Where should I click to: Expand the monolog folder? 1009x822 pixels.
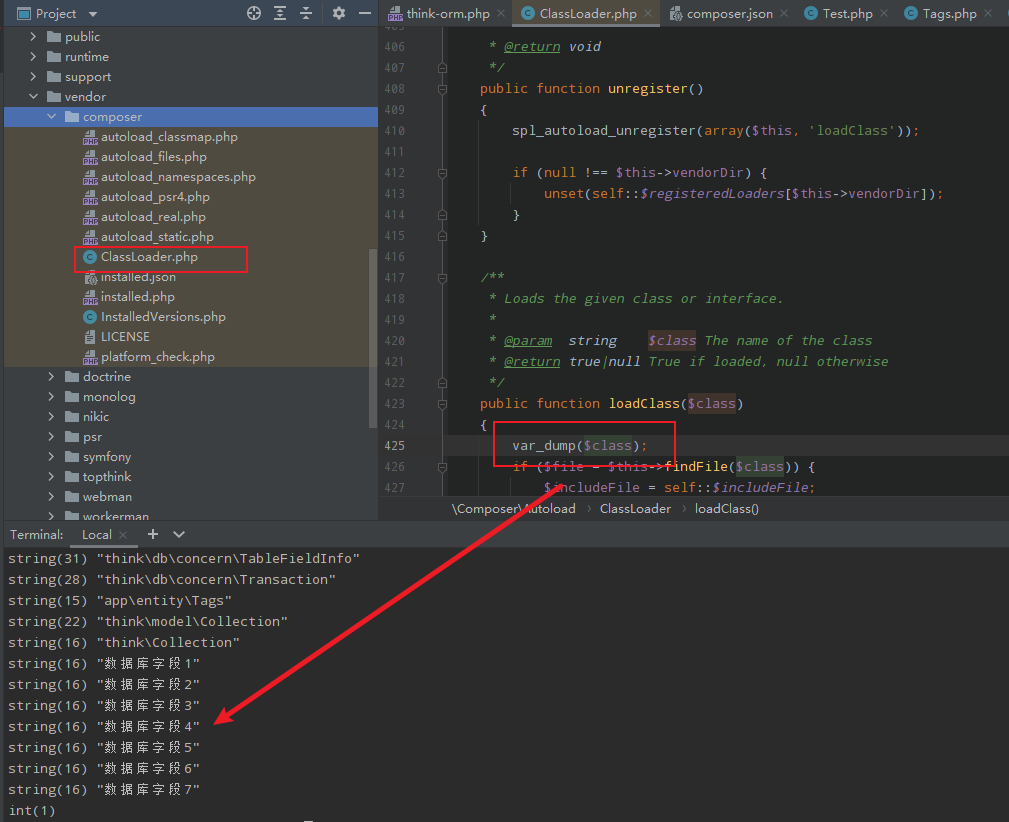point(51,397)
